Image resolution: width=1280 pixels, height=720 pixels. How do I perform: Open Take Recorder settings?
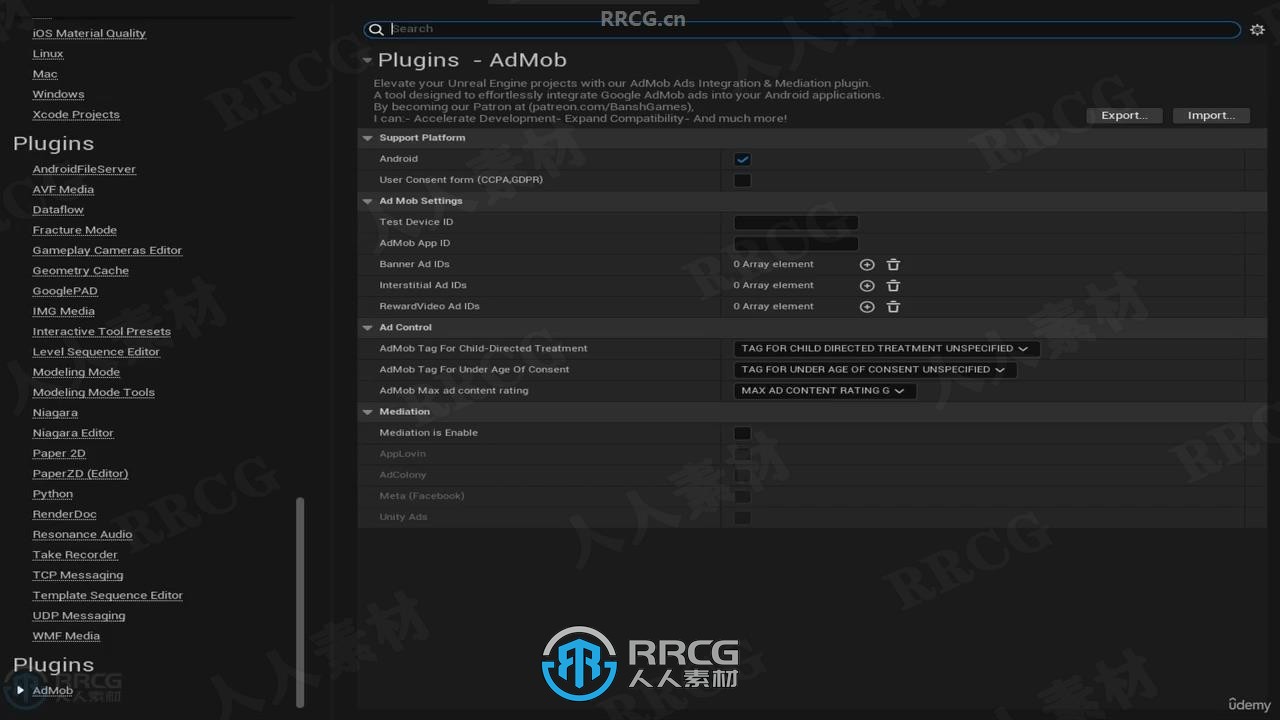tap(75, 555)
